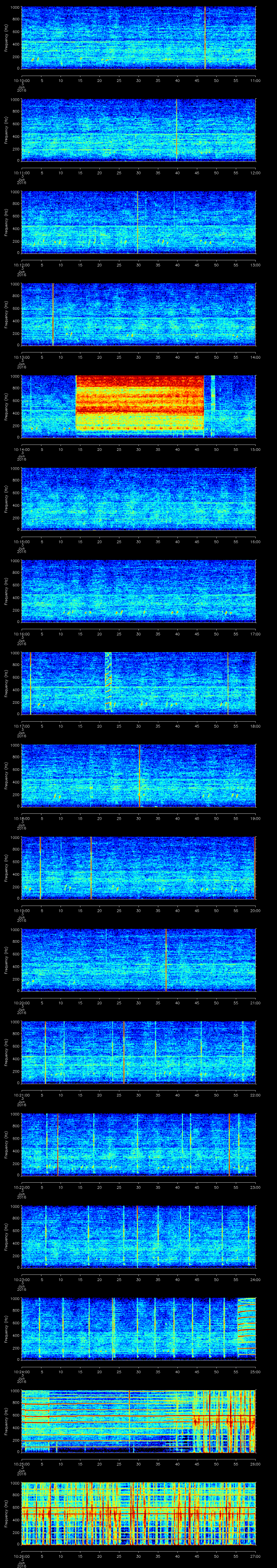277x1568 pixels.
Task: Click the '10:17:00' start time label
Action: point(22,726)
